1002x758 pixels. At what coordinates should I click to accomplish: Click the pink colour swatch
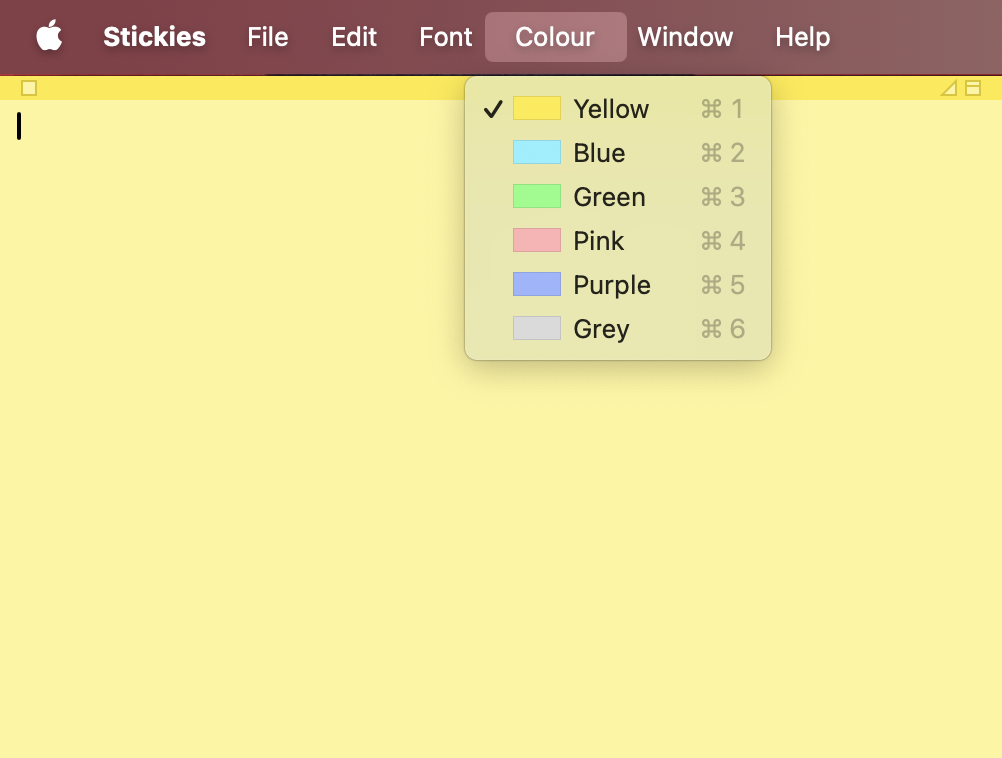[537, 240]
